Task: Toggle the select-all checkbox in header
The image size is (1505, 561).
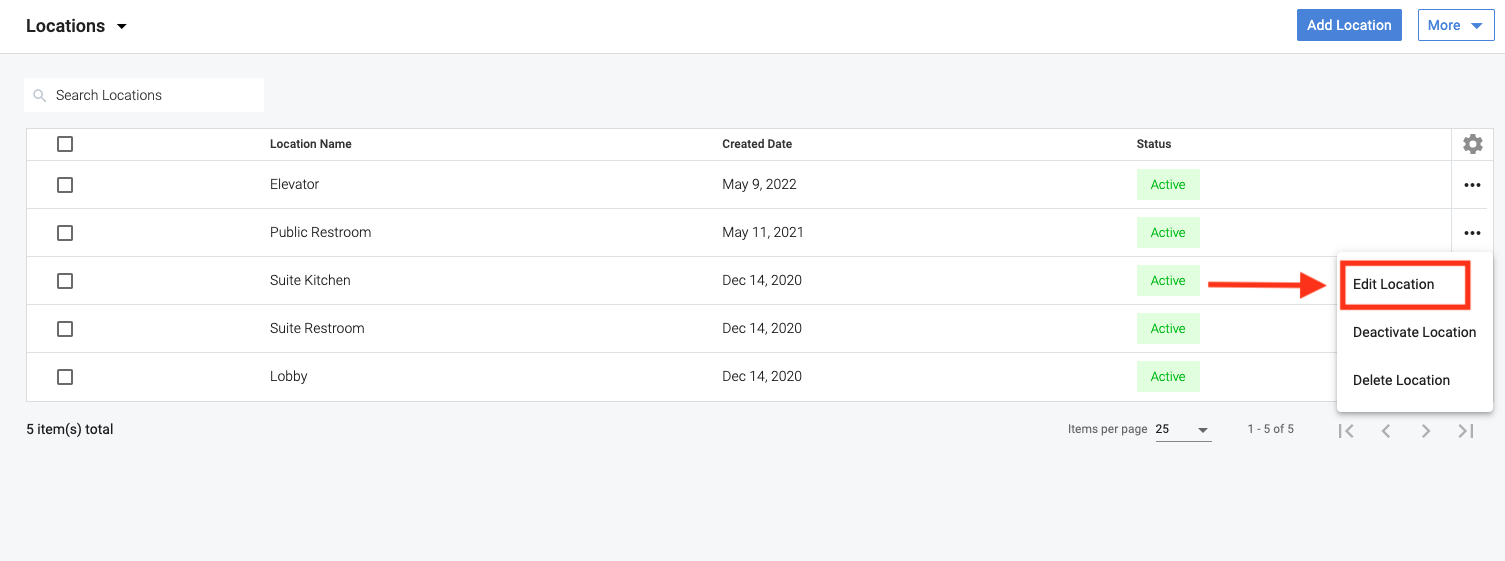Action: pos(65,144)
